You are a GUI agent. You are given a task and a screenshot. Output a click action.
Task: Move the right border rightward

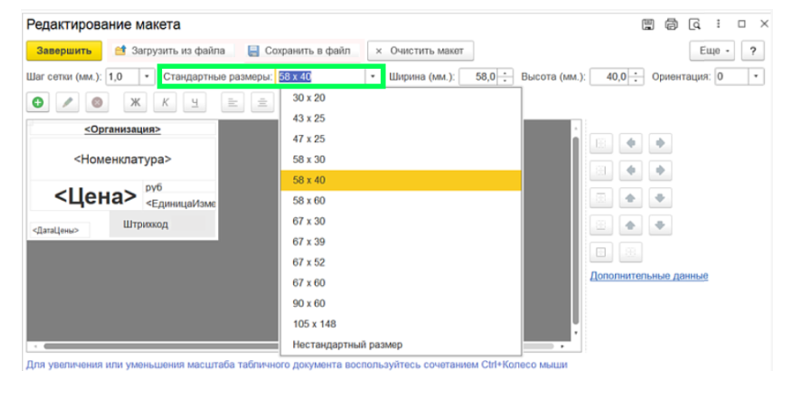click(x=660, y=171)
